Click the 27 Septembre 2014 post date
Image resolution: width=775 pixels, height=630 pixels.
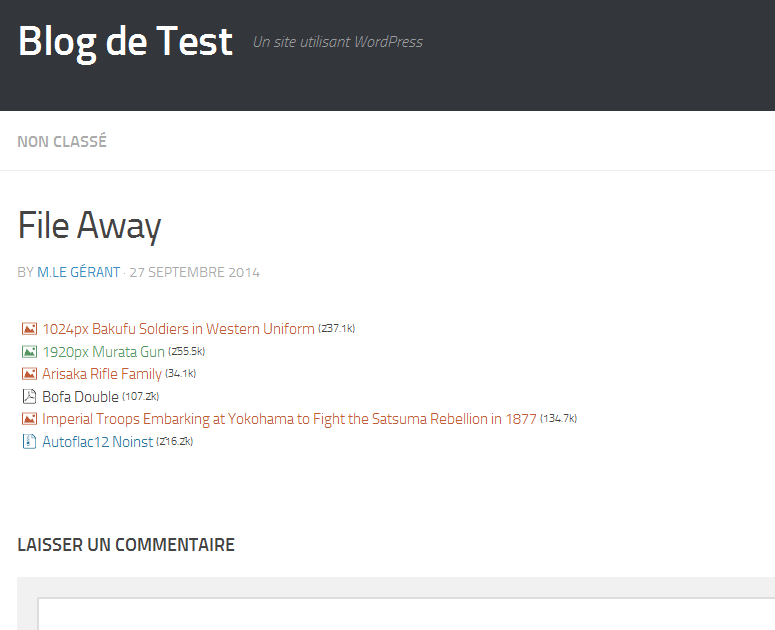[194, 272]
